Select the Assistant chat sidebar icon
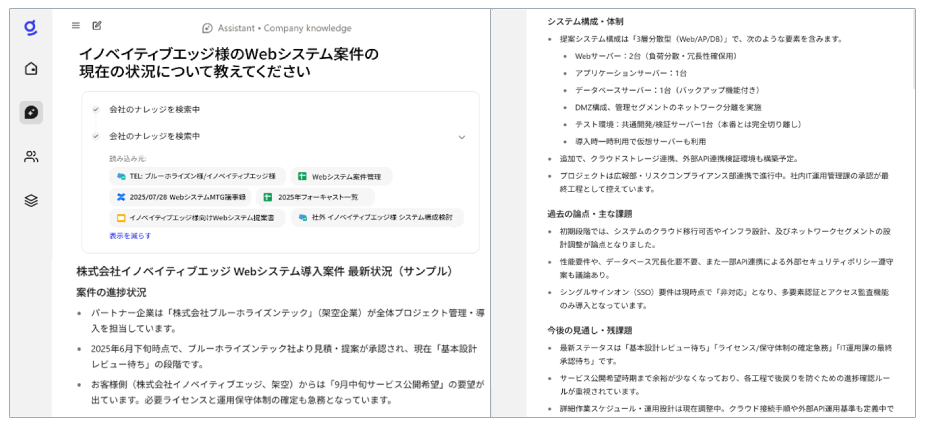925x426 pixels. click(x=31, y=112)
